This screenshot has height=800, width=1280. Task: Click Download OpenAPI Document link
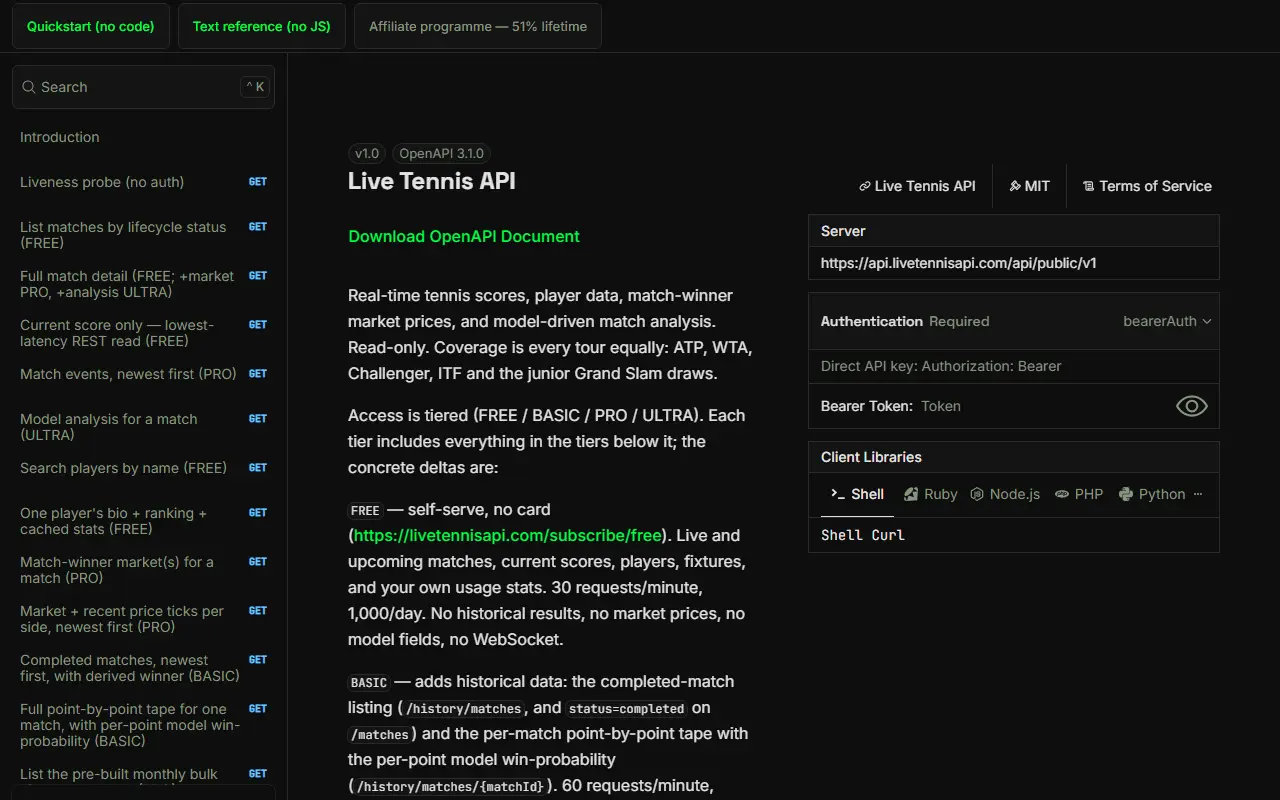464,236
